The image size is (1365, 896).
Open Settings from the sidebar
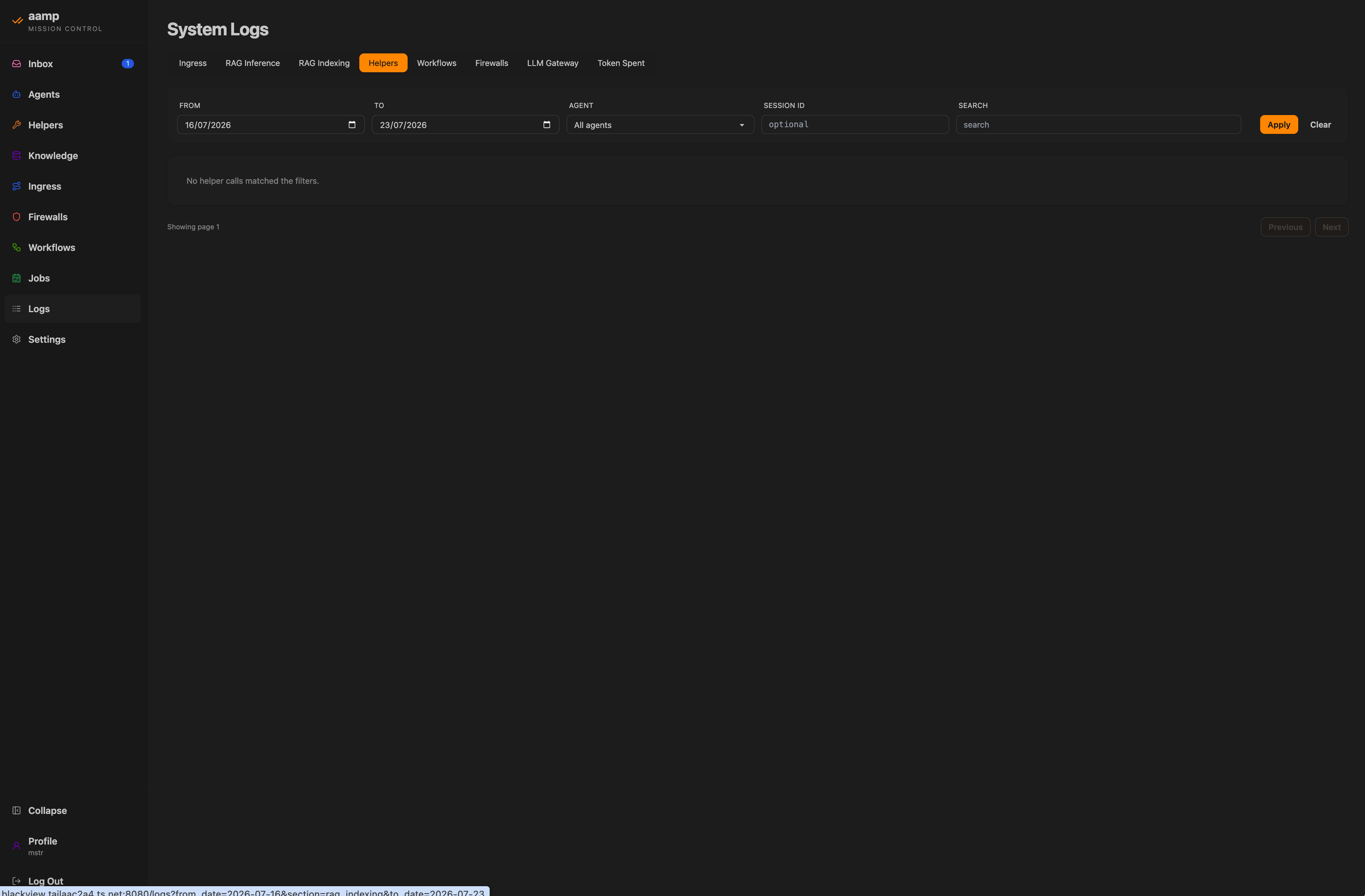click(73, 340)
